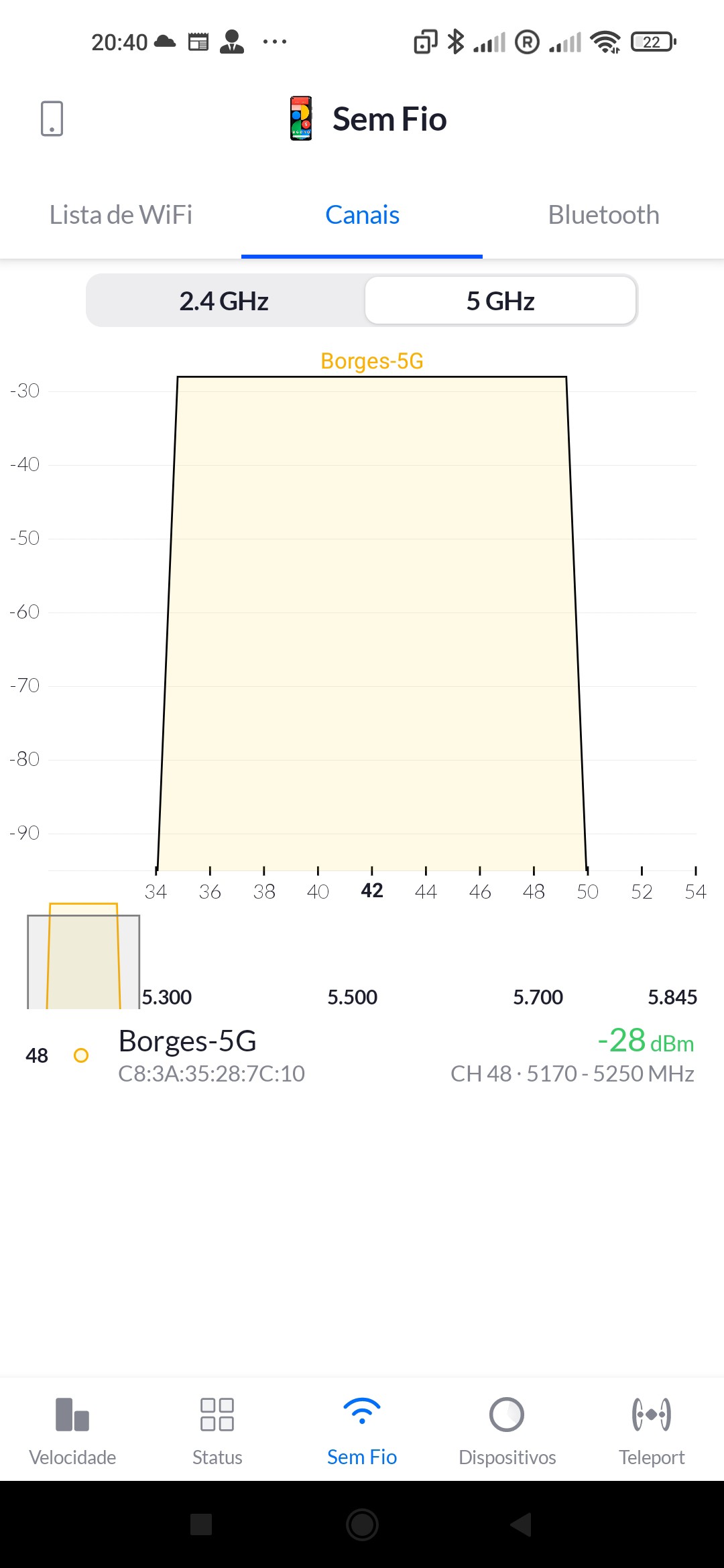Tap the Pixel phone image beside Sem Fio
This screenshot has width=724, height=1568.
click(301, 119)
